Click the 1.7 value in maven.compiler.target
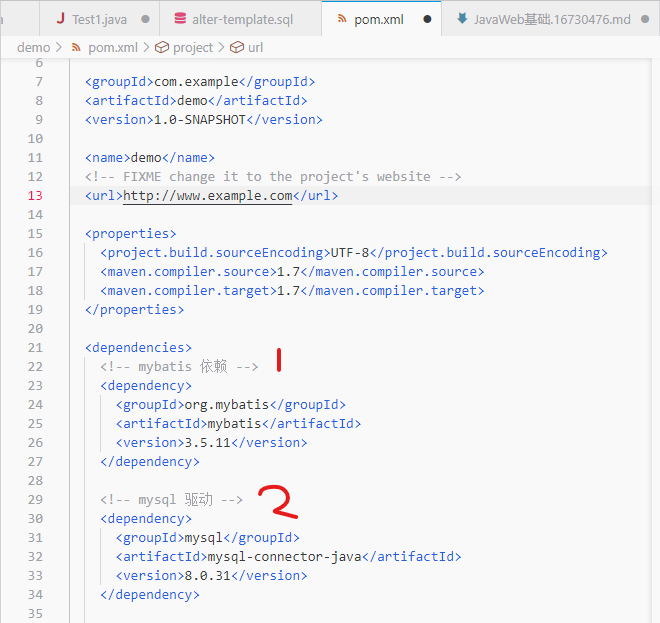 click(x=288, y=290)
